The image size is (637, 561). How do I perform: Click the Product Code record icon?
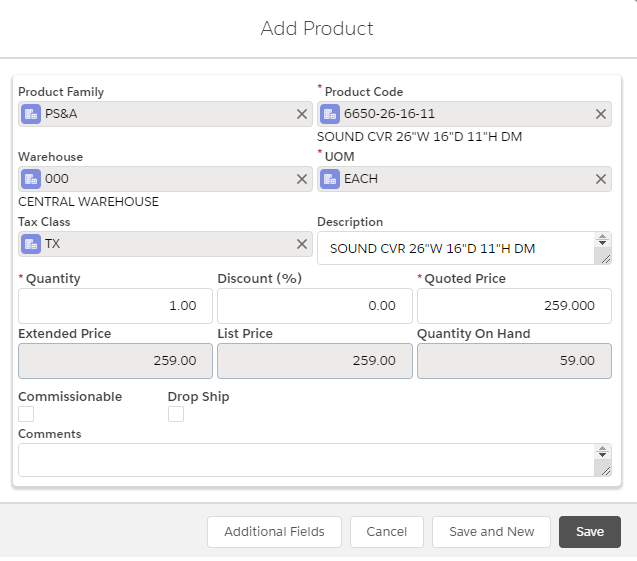point(330,114)
